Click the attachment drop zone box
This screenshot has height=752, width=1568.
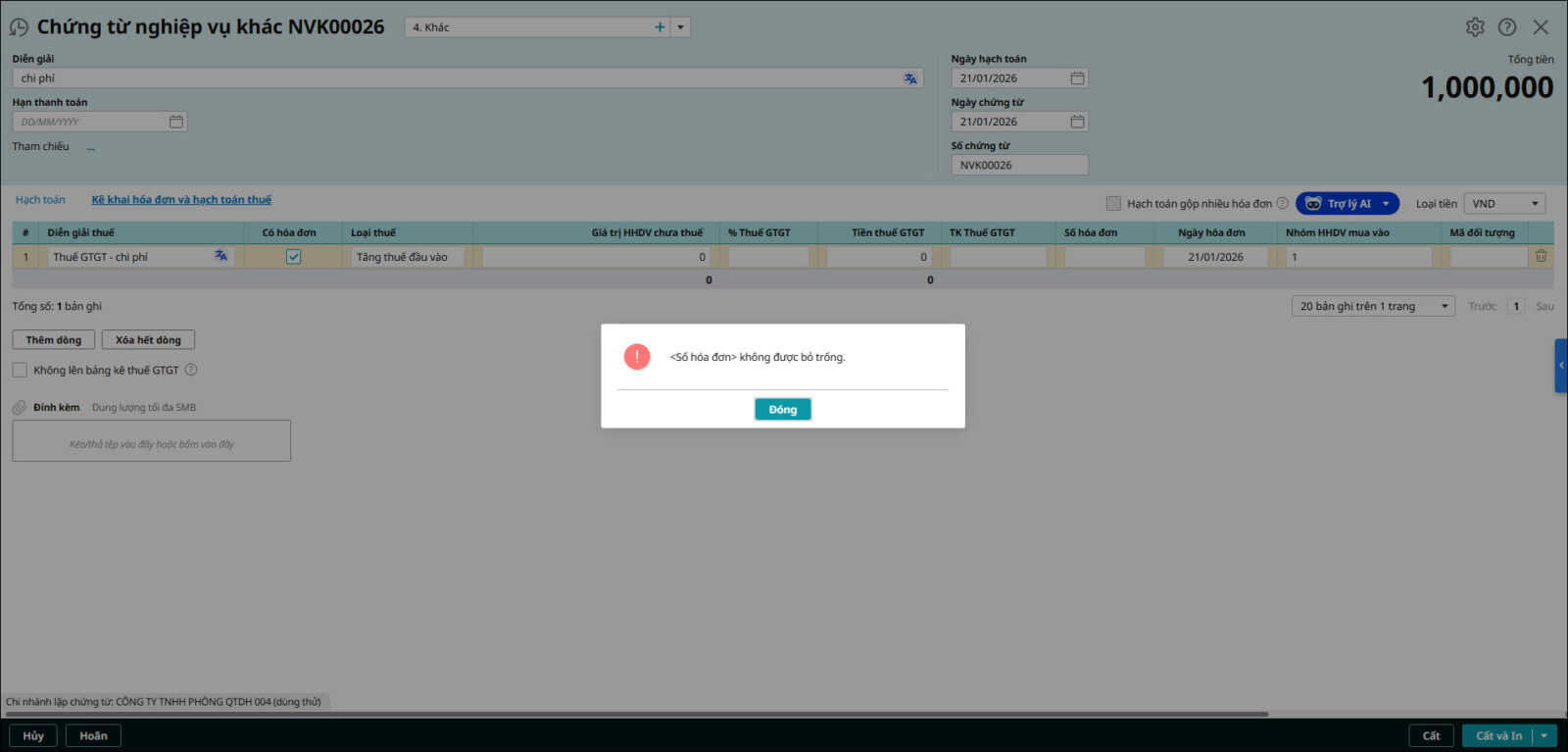[x=152, y=441]
